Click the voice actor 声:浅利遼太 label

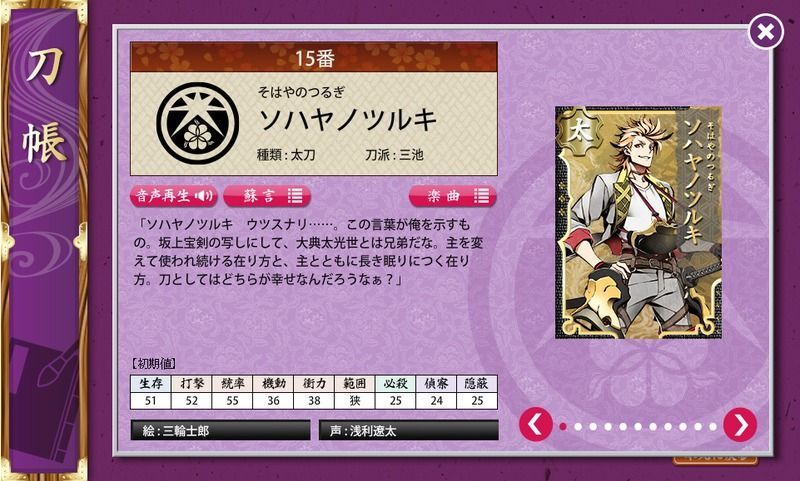tap(409, 431)
